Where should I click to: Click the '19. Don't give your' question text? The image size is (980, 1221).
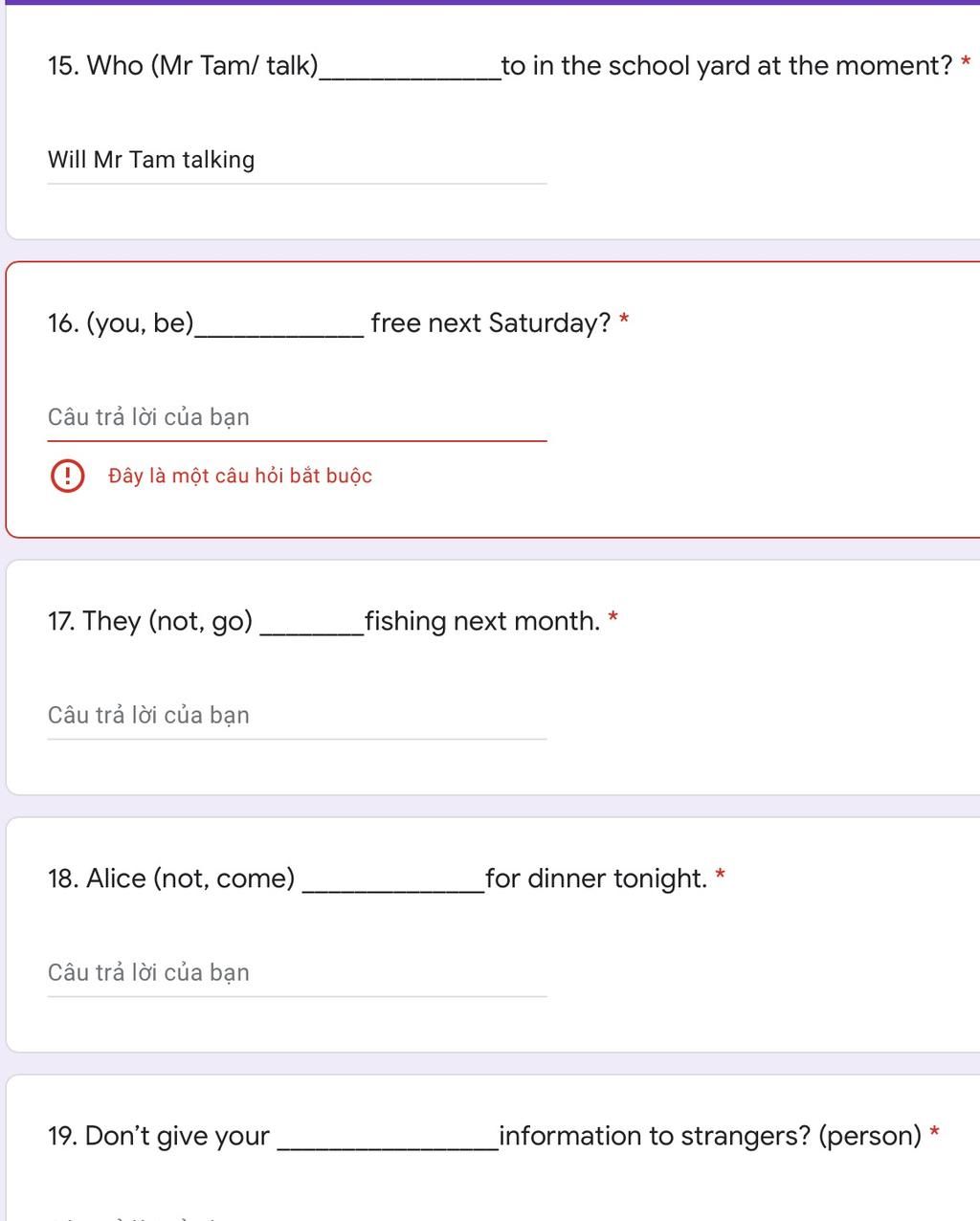tap(159, 1136)
